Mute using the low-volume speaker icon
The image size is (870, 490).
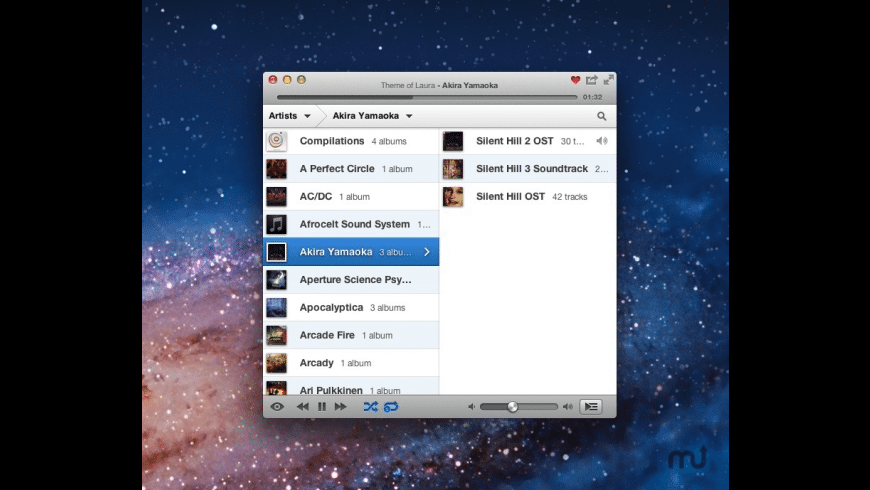(x=470, y=407)
